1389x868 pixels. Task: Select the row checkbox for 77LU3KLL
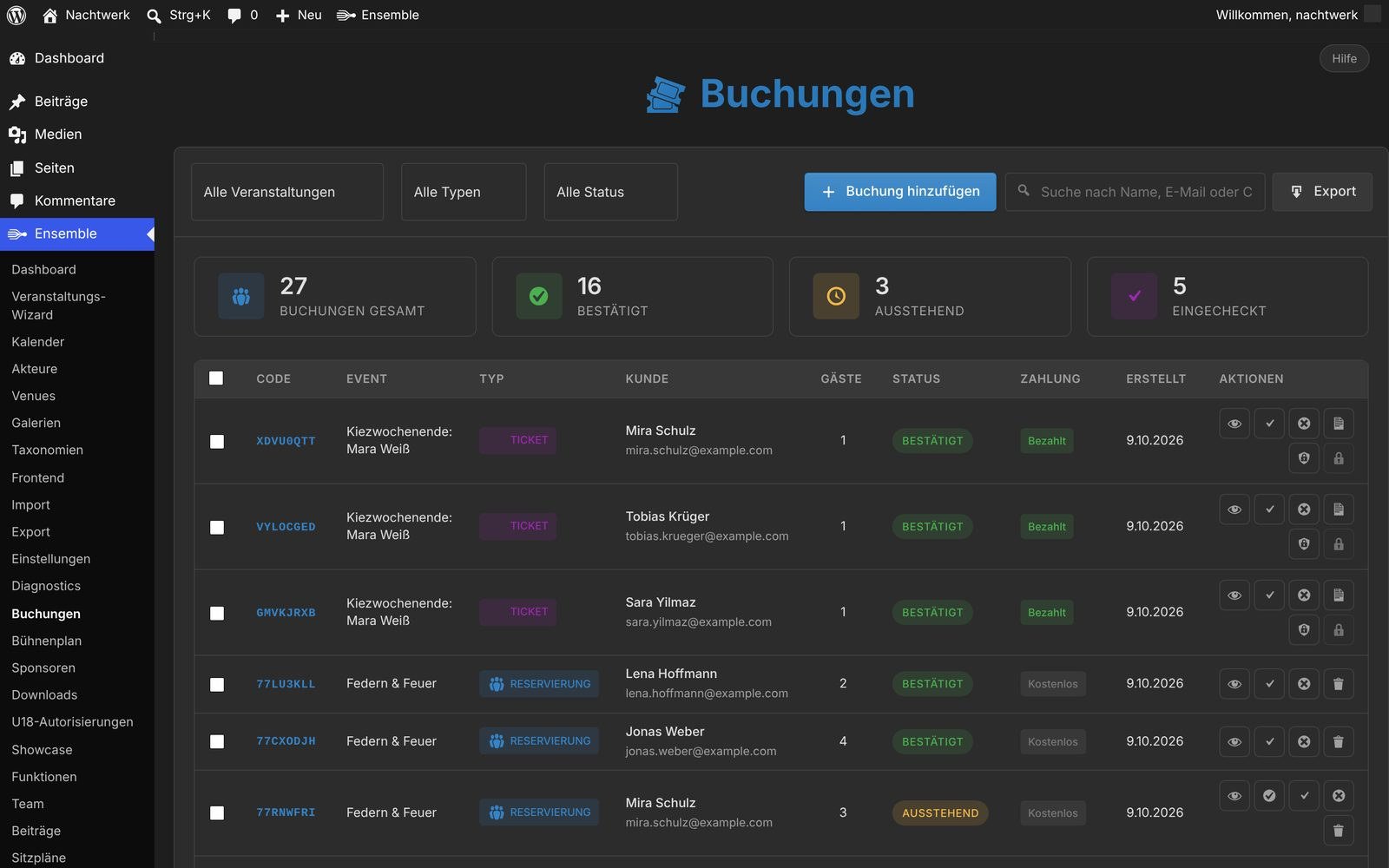[x=217, y=685]
